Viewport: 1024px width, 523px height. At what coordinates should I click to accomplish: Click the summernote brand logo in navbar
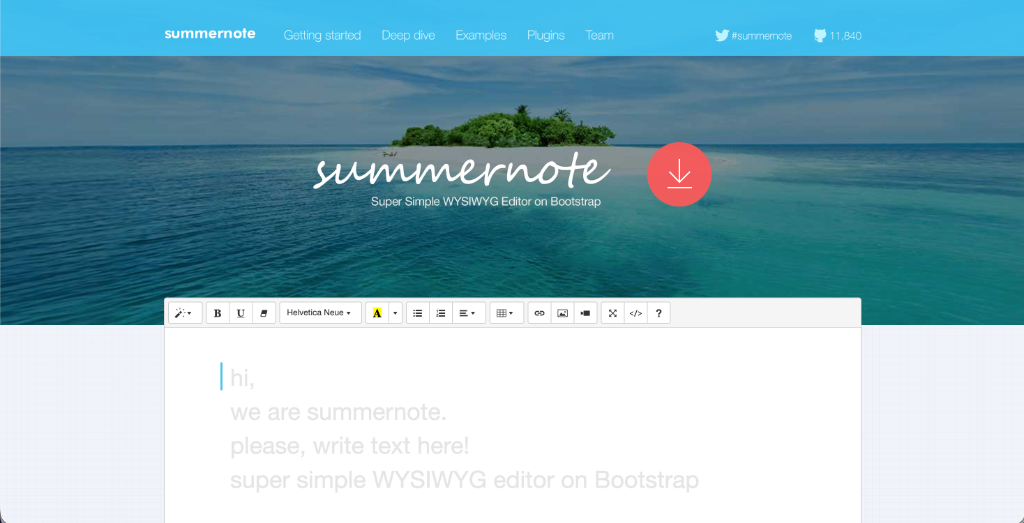(x=210, y=34)
